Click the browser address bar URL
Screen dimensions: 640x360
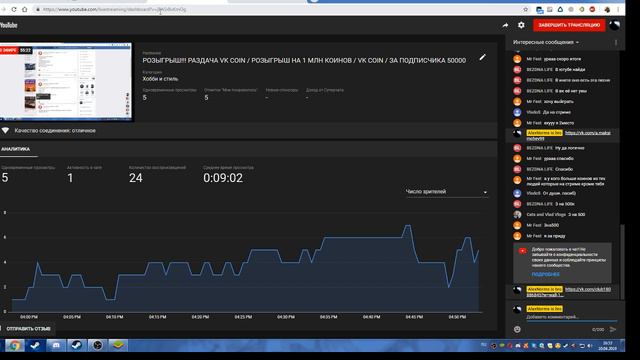114,9
